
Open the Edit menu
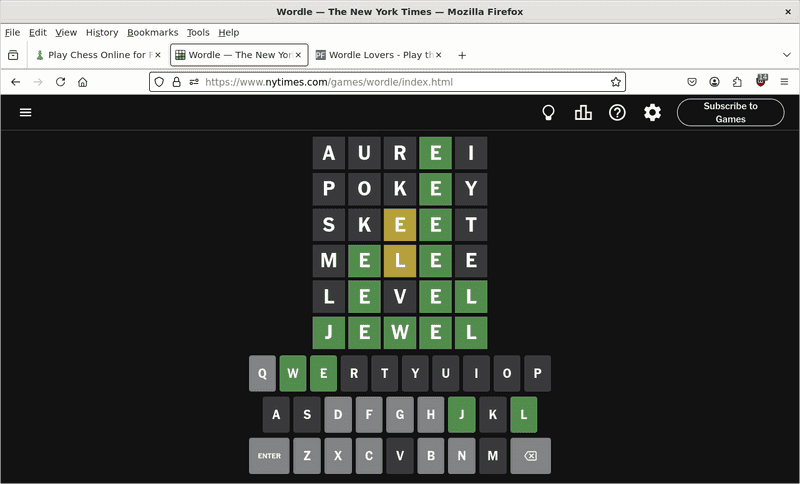pos(38,33)
